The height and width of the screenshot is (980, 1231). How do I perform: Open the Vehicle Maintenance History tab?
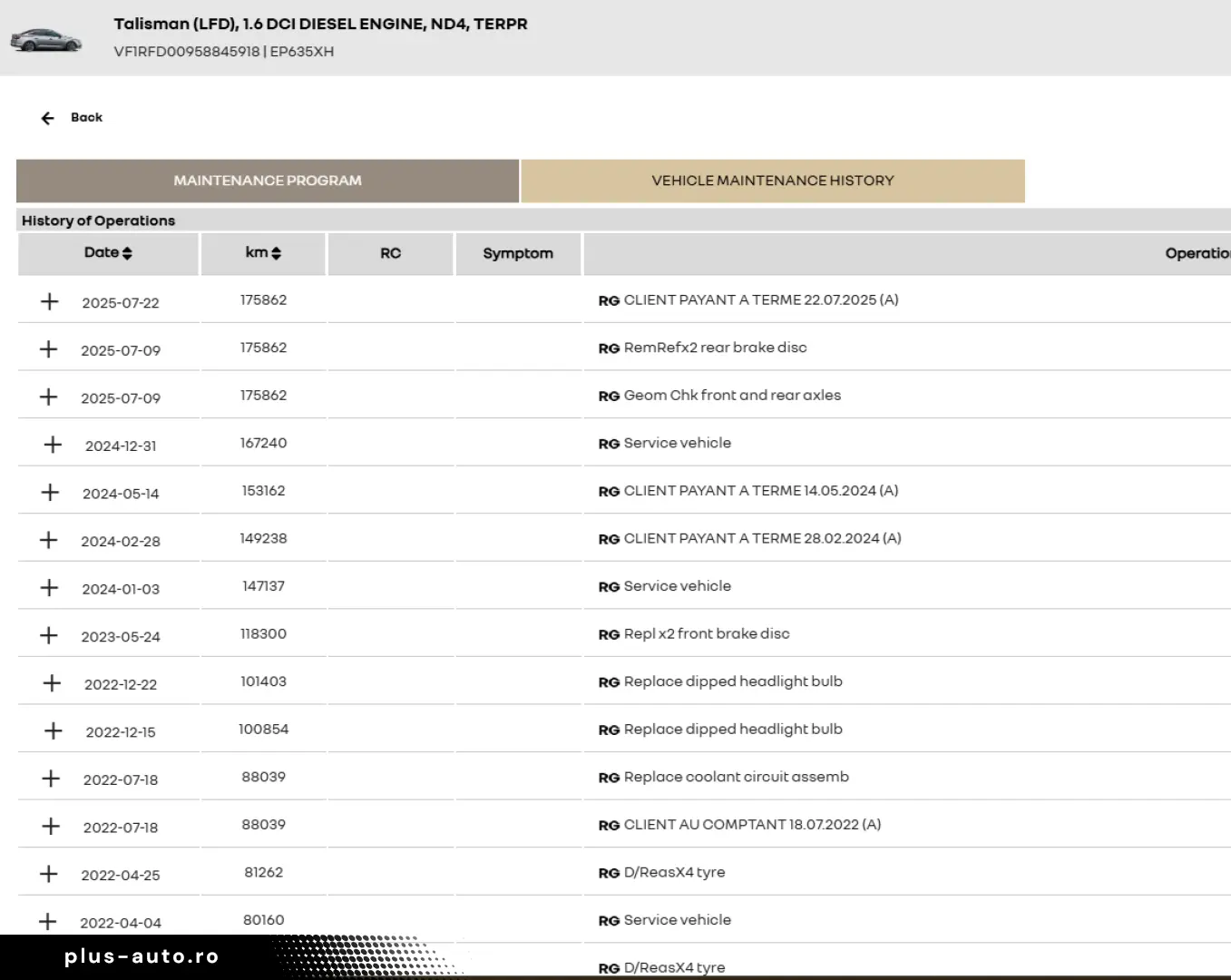(x=772, y=181)
